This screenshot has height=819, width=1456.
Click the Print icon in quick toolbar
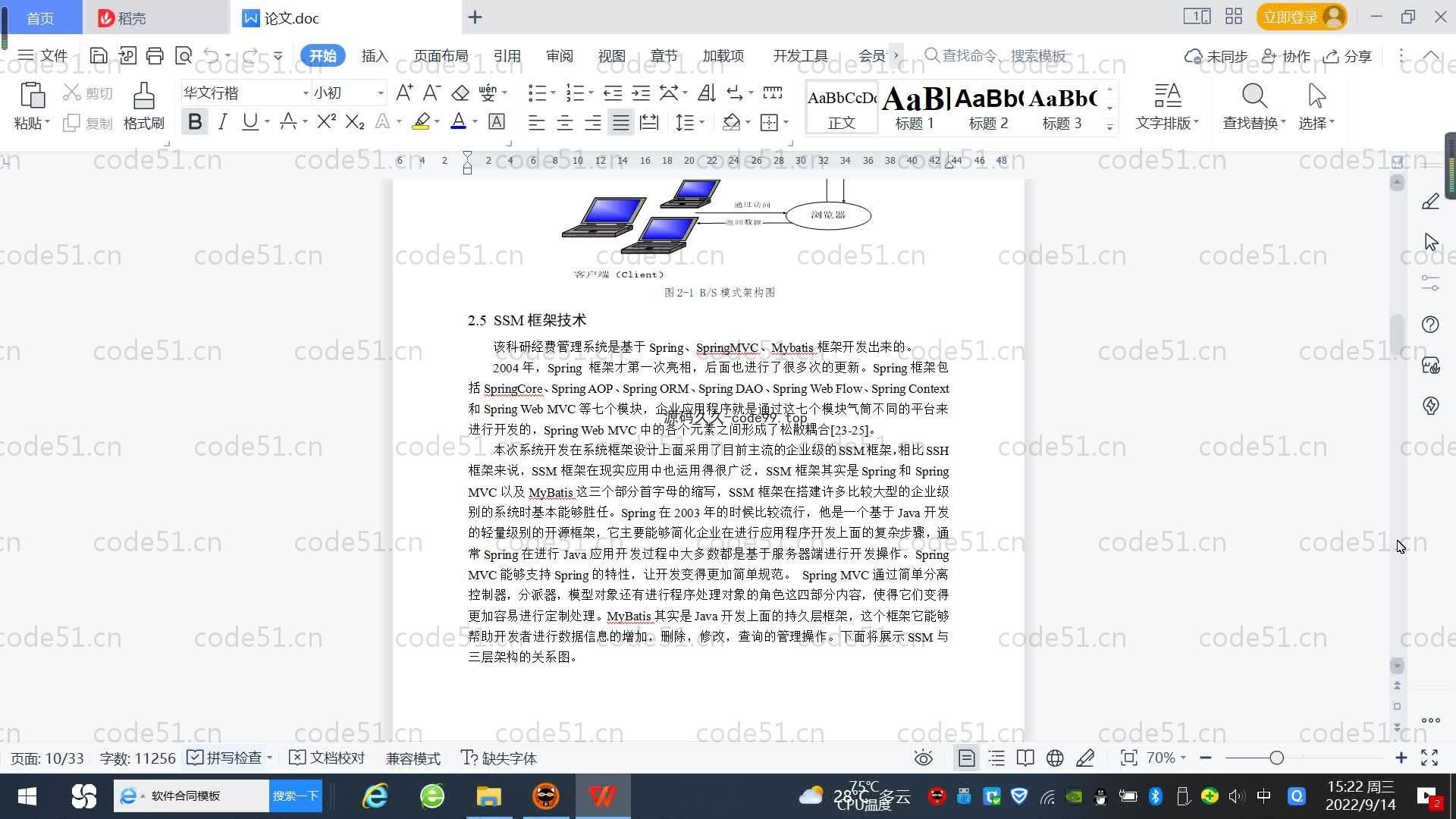[155, 55]
